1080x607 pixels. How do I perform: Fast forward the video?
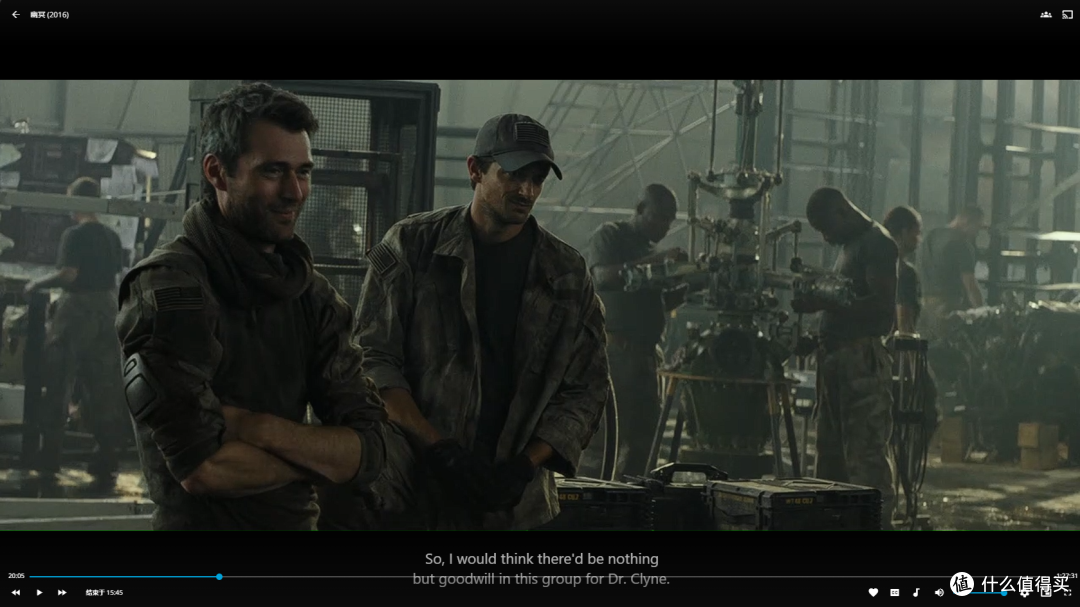[x=62, y=593]
